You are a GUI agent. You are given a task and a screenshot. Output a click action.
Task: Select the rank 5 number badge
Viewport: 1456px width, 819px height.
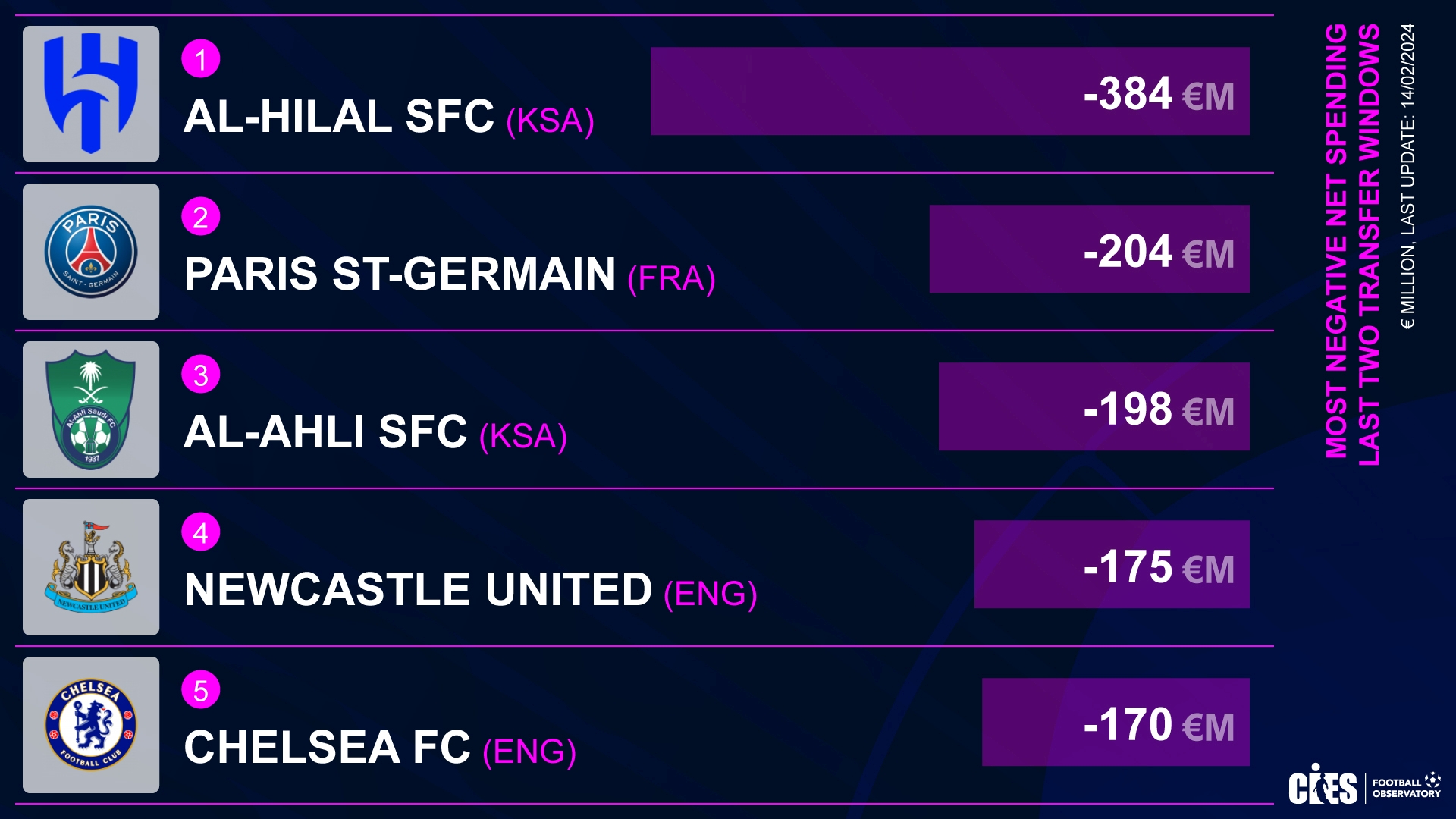click(201, 690)
